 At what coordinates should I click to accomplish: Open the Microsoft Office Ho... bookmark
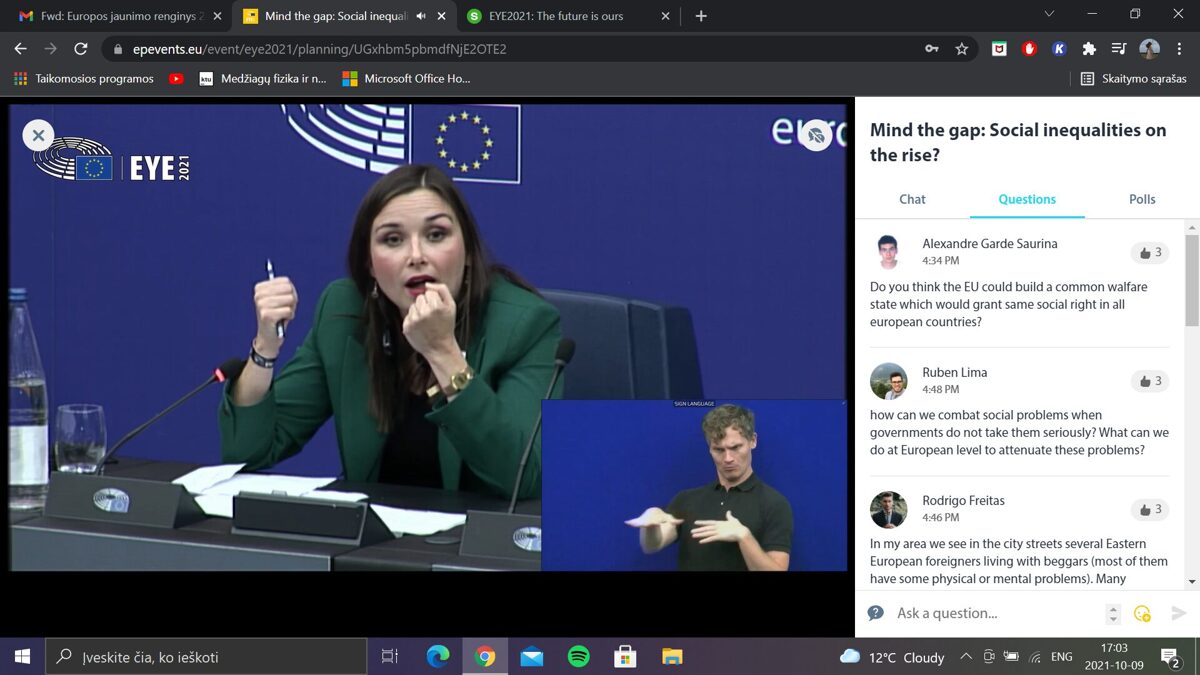click(406, 78)
